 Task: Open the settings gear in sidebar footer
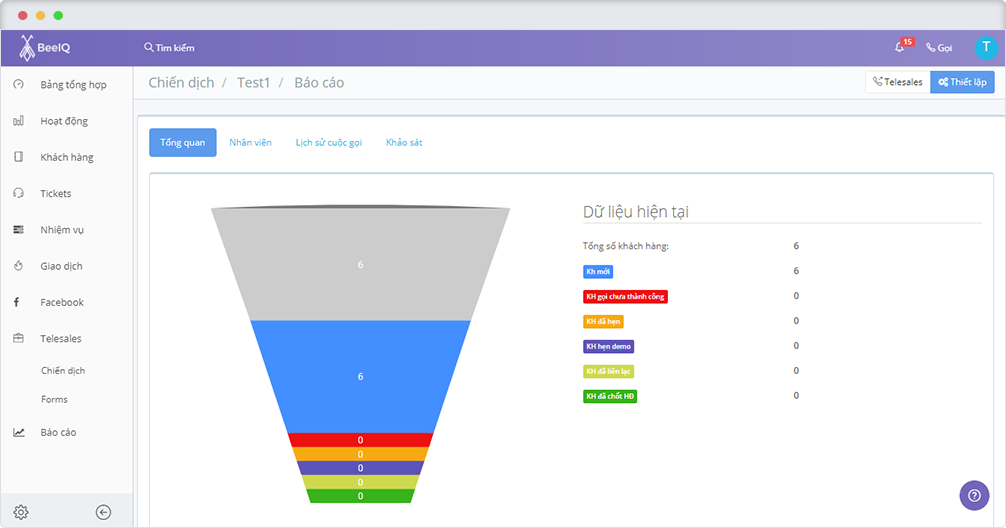(21, 512)
